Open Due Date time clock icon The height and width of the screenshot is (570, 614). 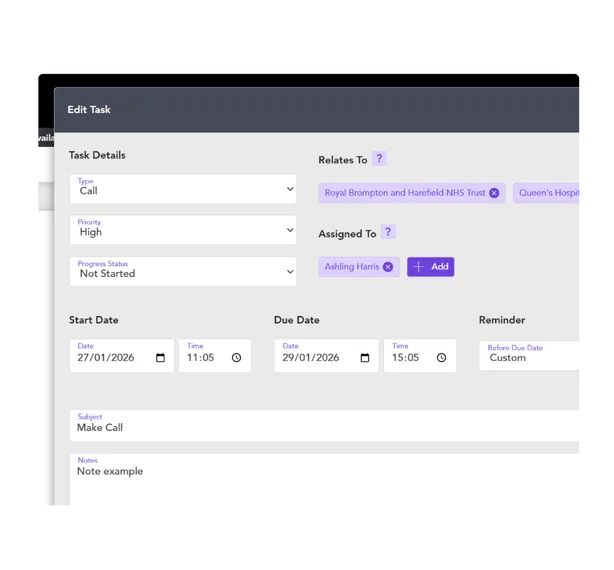tap(441, 357)
